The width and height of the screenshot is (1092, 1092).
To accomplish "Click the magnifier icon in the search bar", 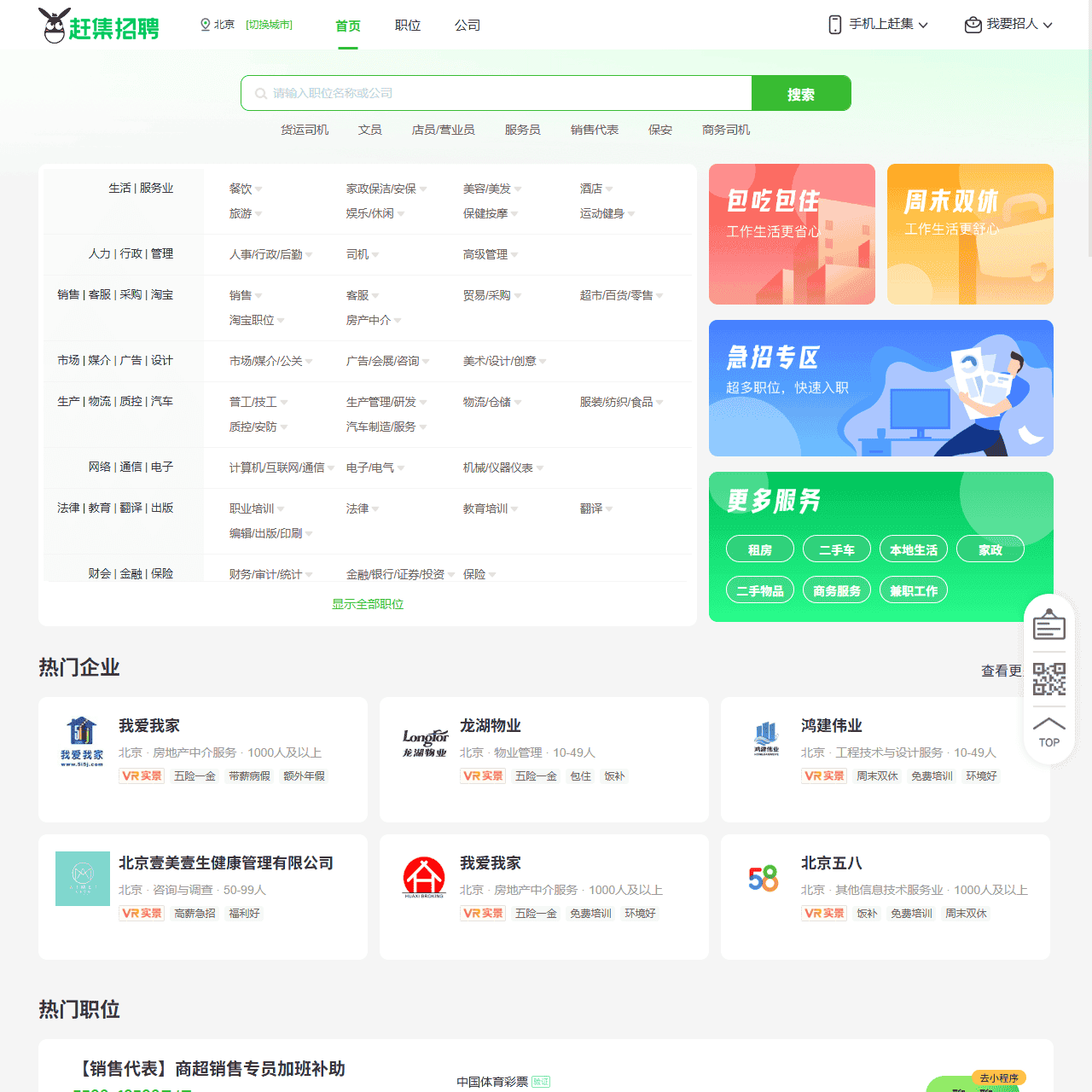I will tap(259, 93).
